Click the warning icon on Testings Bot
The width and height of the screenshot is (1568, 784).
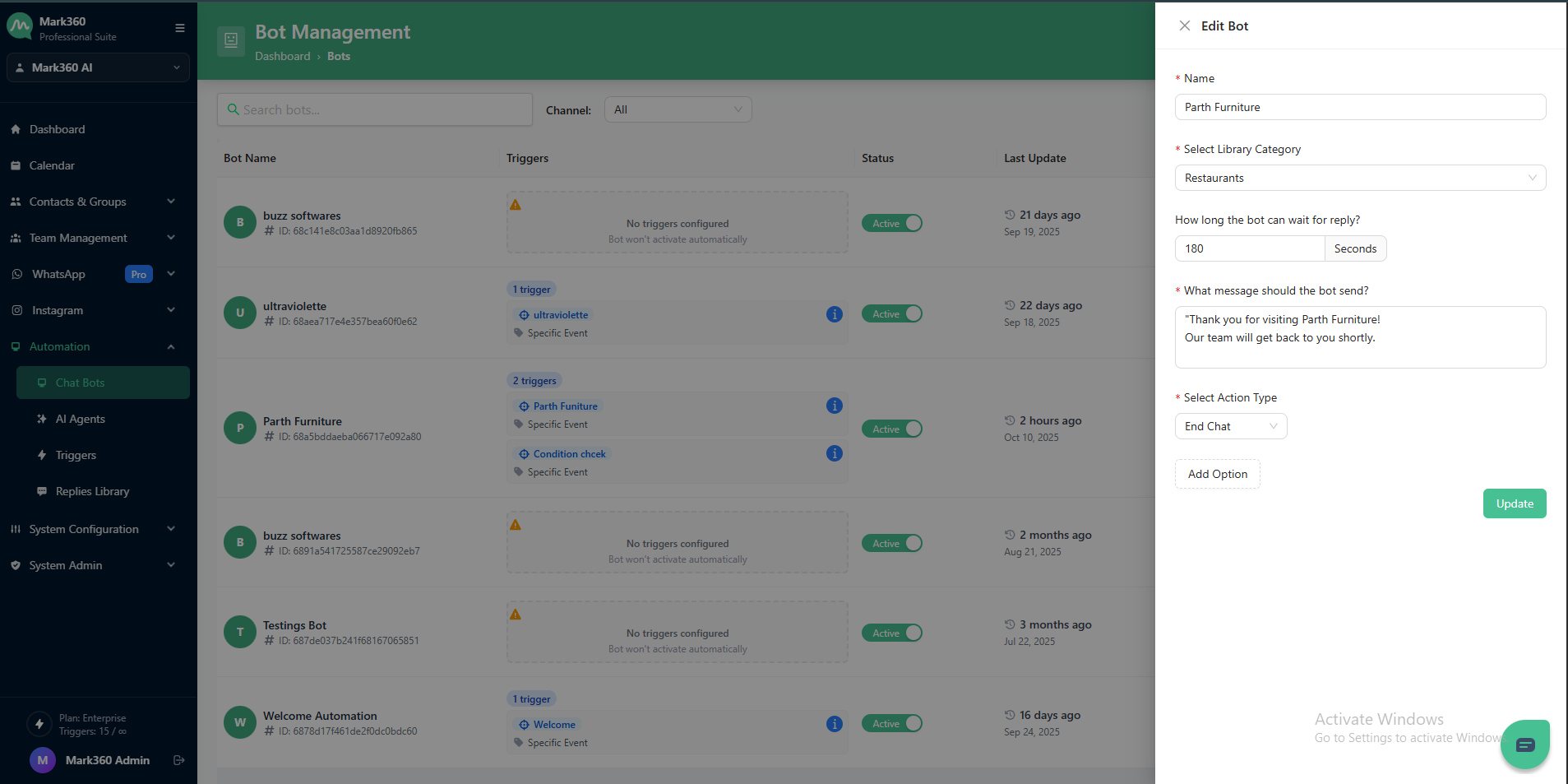(x=516, y=615)
